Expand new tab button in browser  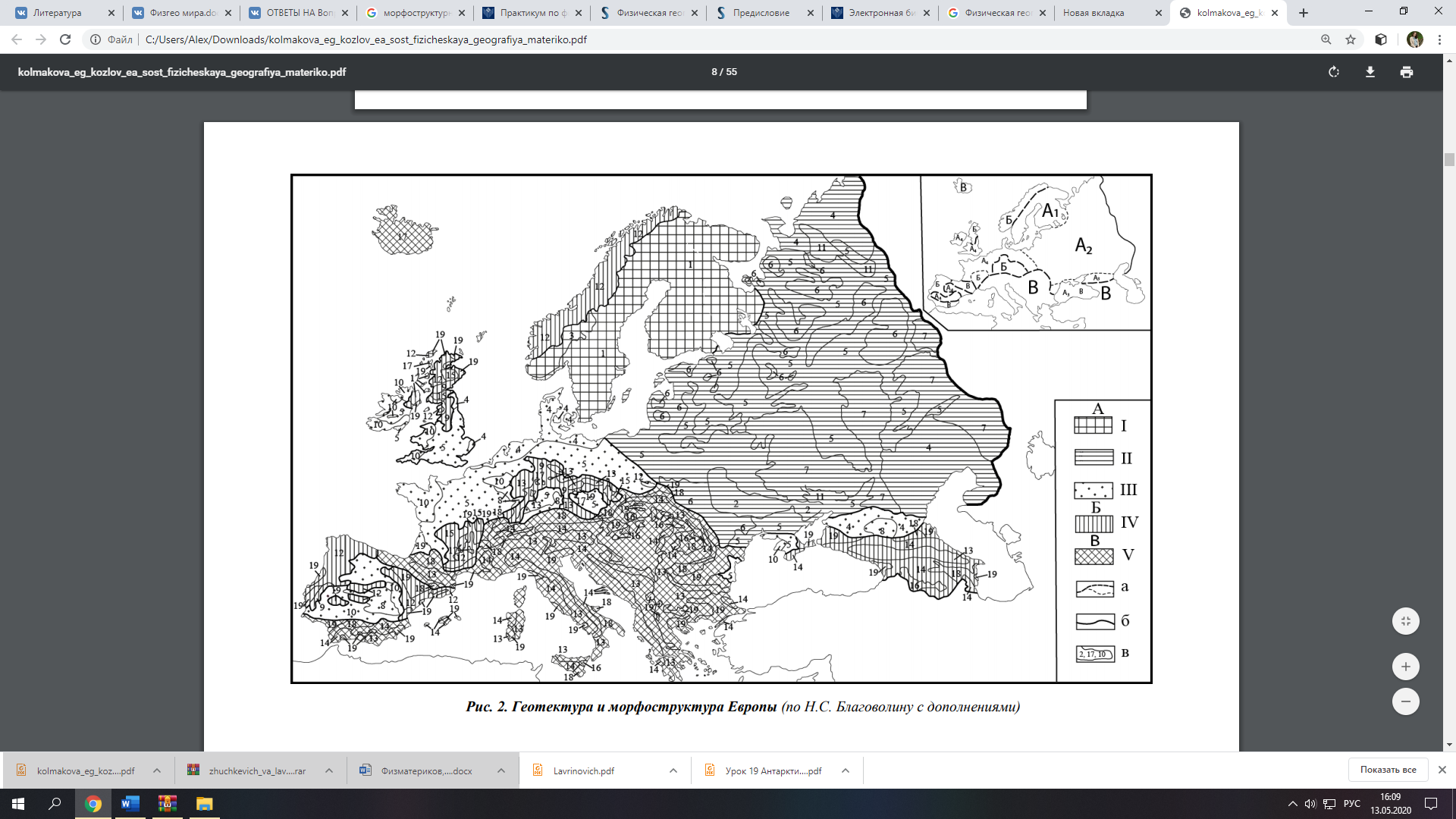click(x=1303, y=12)
